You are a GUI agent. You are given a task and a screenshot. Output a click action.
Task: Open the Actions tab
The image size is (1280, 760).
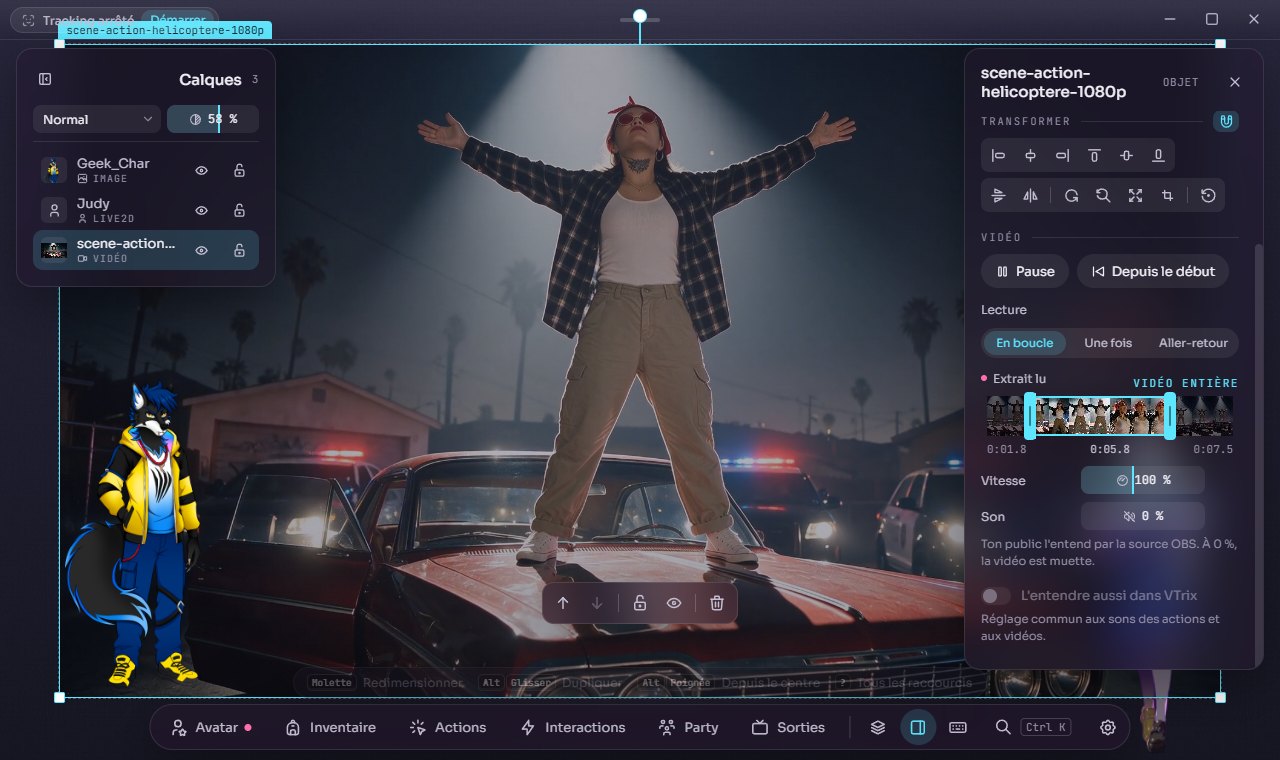pyautogui.click(x=448, y=727)
